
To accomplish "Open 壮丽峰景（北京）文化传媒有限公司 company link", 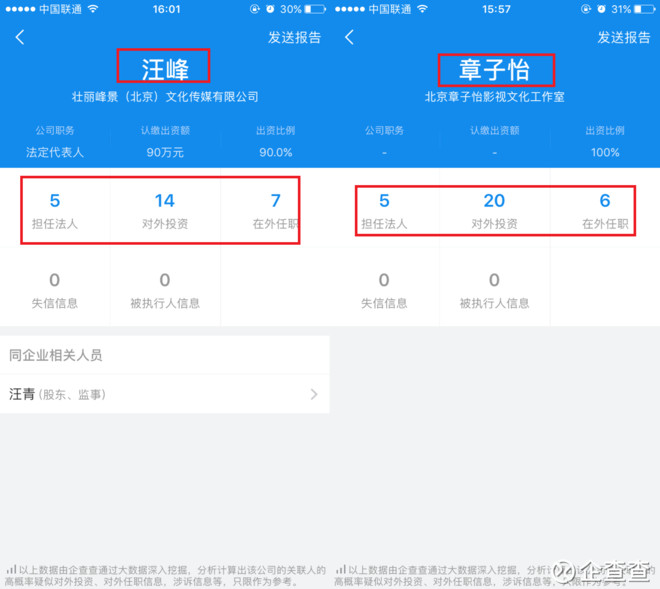I will [165, 97].
